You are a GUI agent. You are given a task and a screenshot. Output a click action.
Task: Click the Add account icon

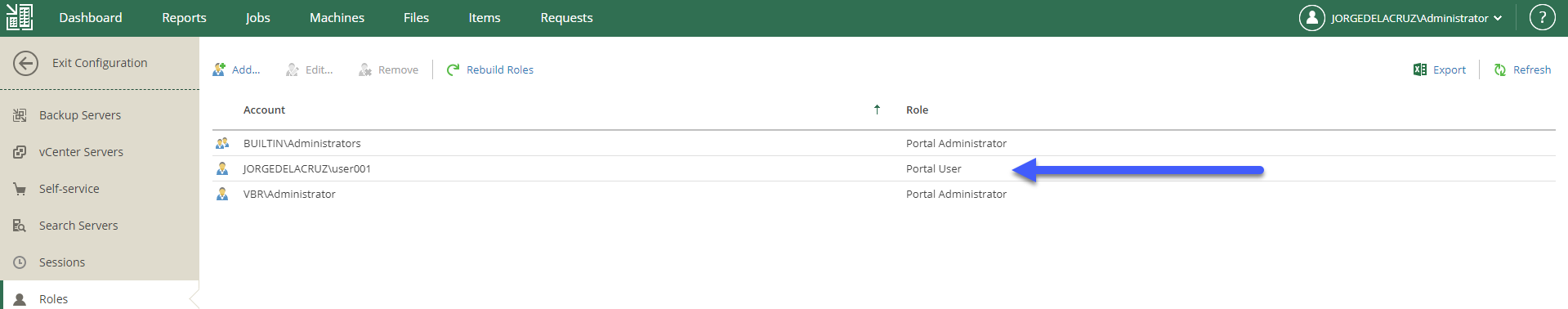[x=219, y=69]
